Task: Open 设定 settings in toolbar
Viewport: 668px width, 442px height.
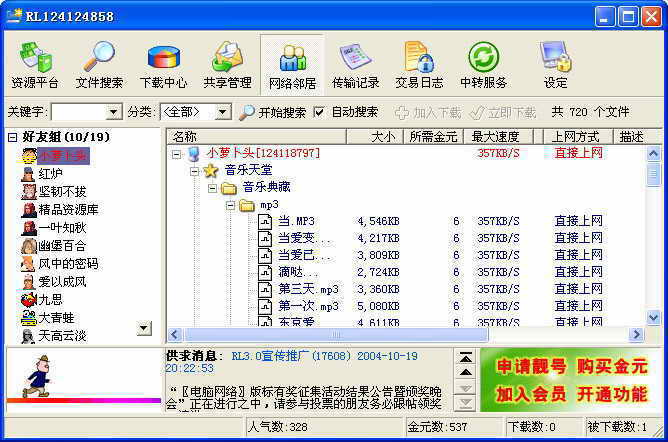Action: (555, 65)
